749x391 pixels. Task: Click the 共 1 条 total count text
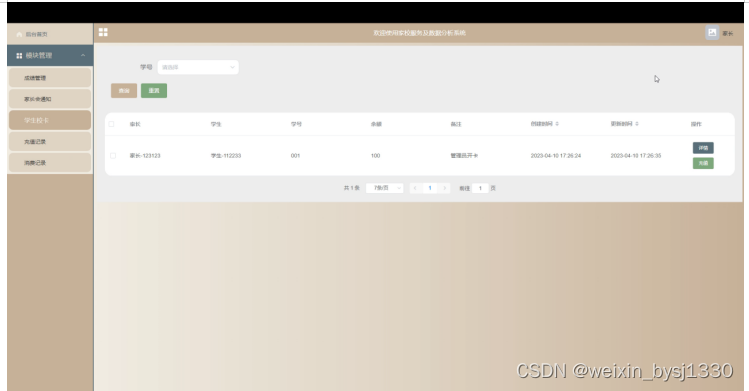tap(352, 188)
